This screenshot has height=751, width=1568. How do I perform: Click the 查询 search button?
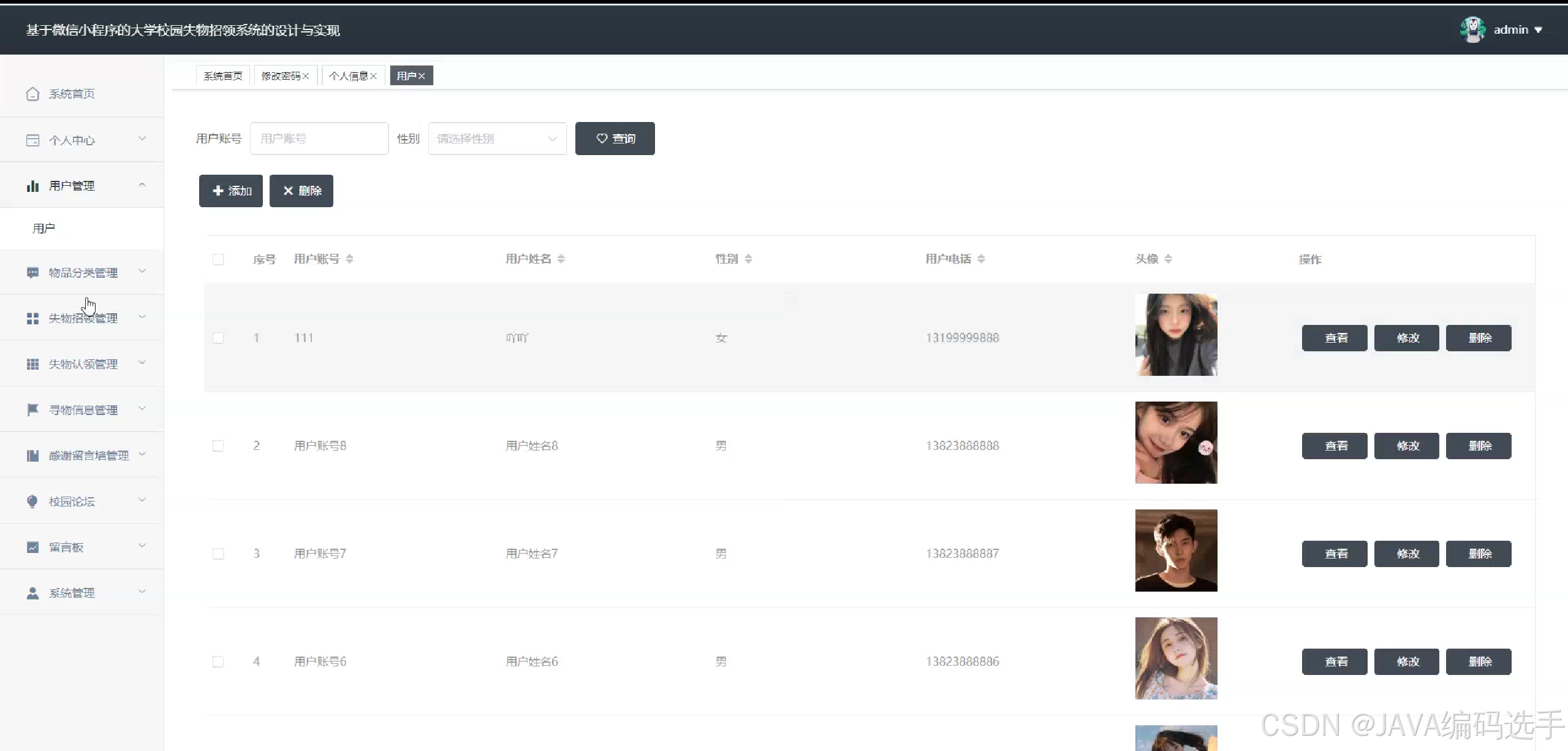615,139
